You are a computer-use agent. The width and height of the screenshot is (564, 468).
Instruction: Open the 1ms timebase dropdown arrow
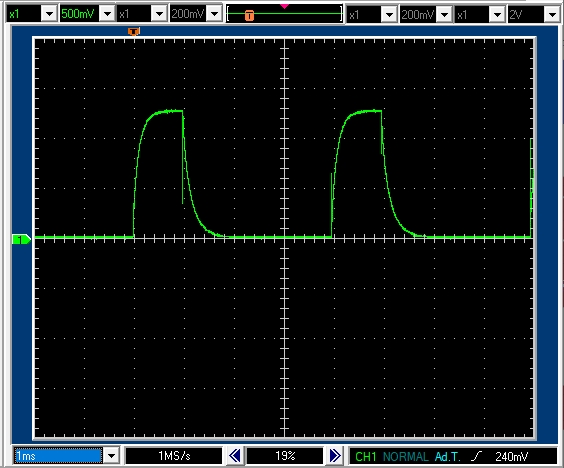coord(111,456)
